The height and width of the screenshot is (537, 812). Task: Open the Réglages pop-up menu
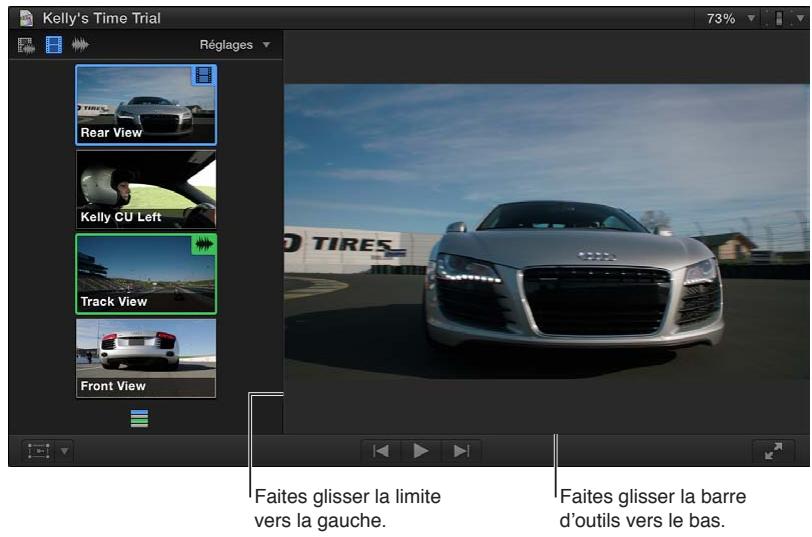pyautogui.click(x=235, y=45)
